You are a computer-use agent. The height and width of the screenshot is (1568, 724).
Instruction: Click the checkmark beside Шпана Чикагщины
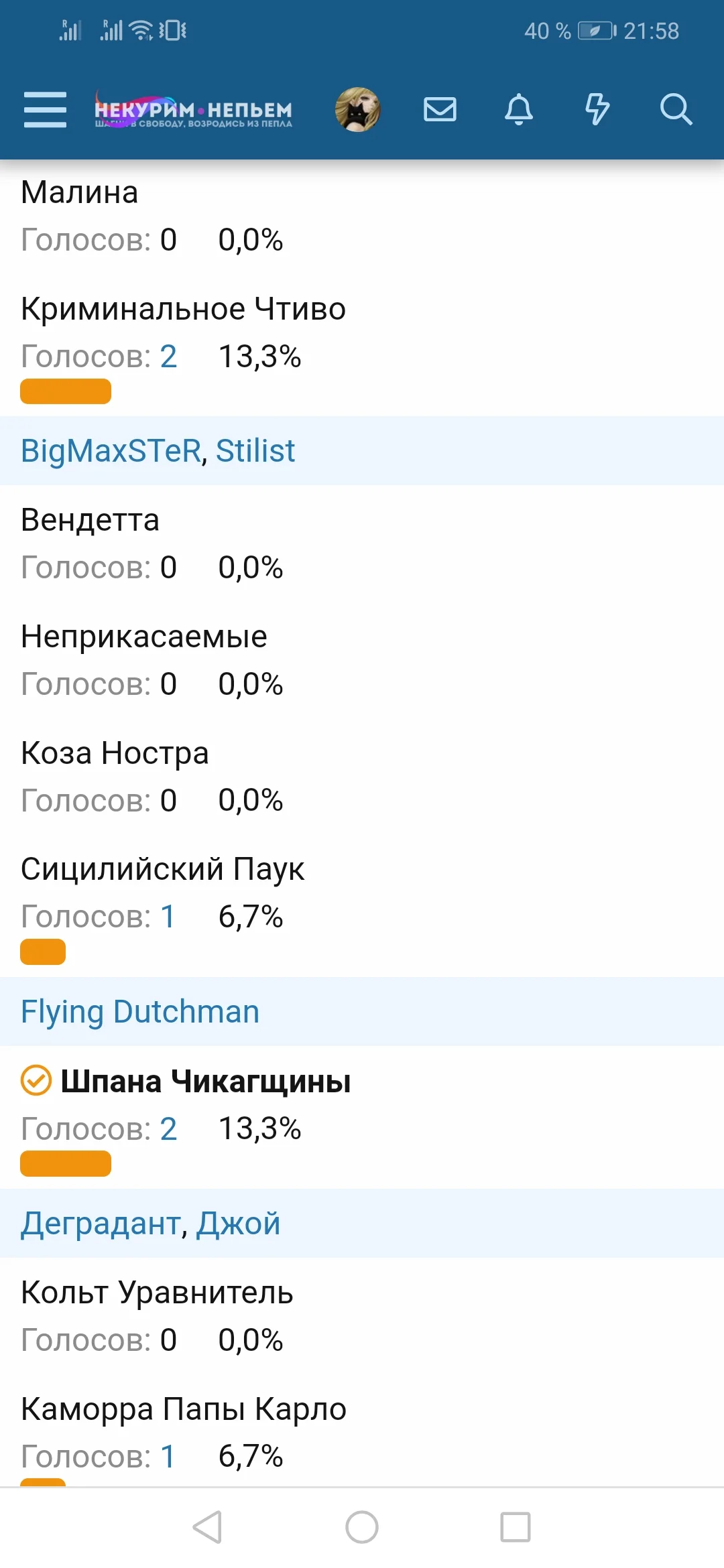pyautogui.click(x=36, y=1080)
